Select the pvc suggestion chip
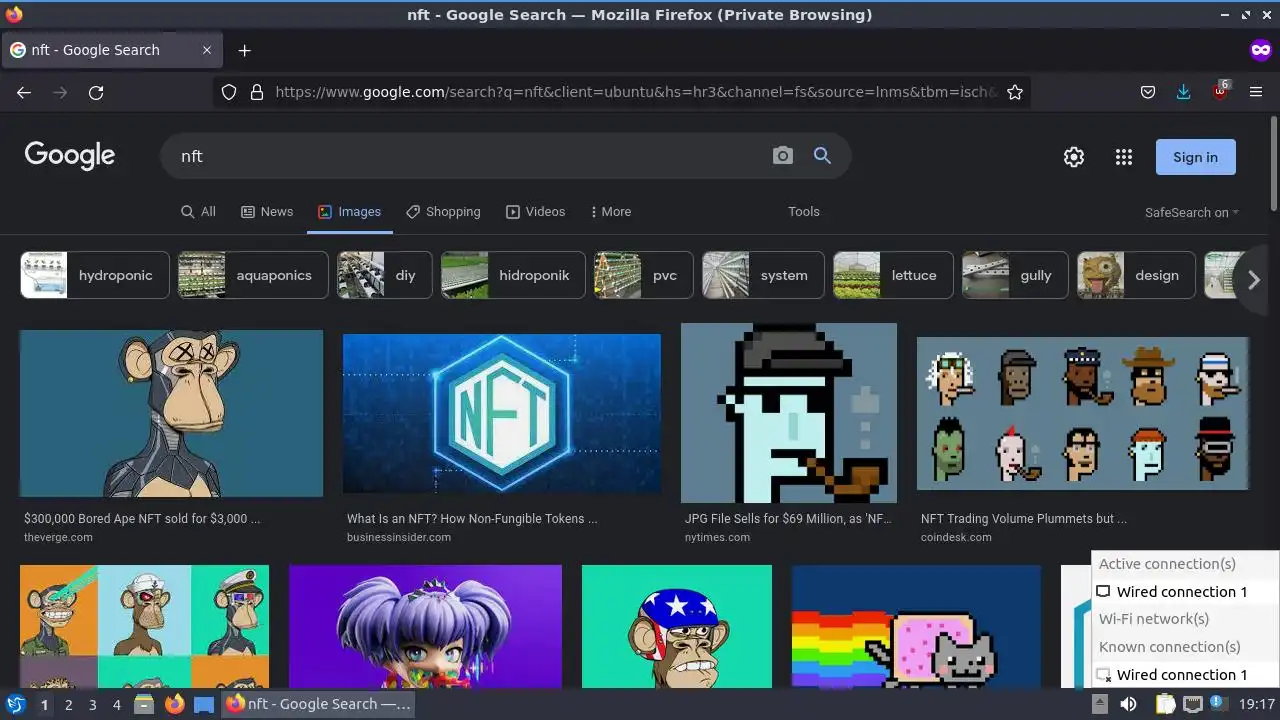 (643, 275)
